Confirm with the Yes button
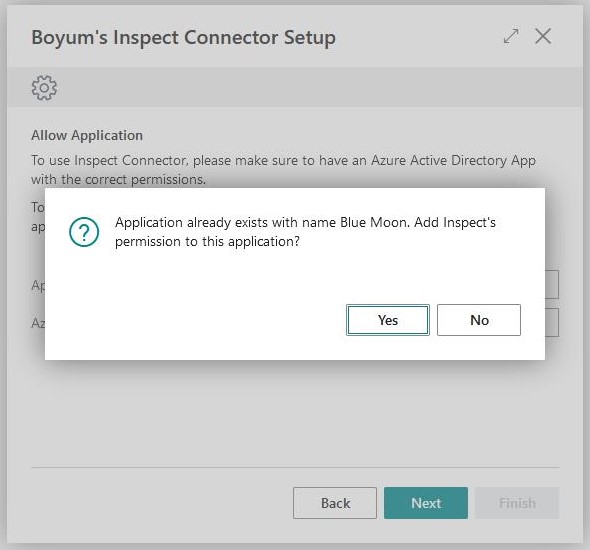The width and height of the screenshot is (590, 550). coord(388,320)
